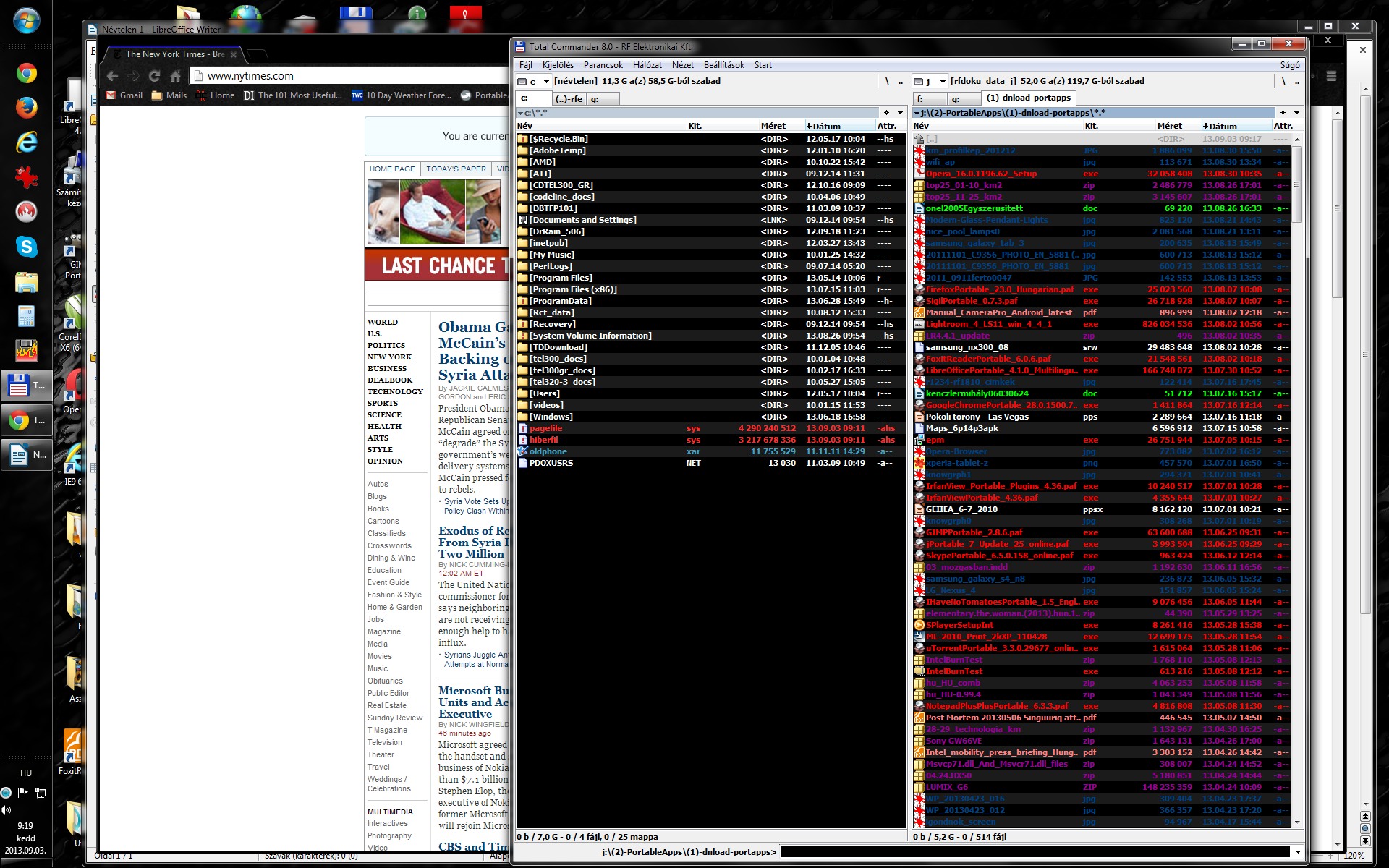The image size is (1389, 868).
Task: Select samsung_nx300_08 file in right panel
Action: click(x=1101, y=347)
